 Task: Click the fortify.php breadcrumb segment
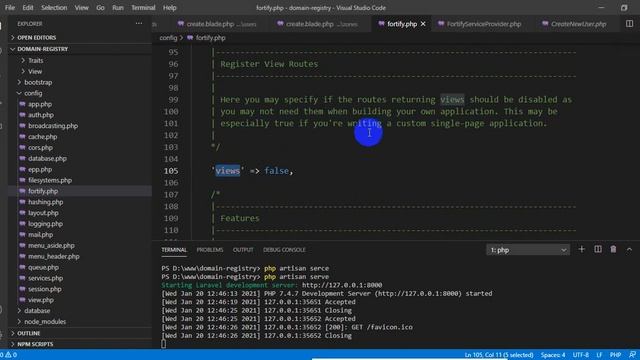(210, 38)
